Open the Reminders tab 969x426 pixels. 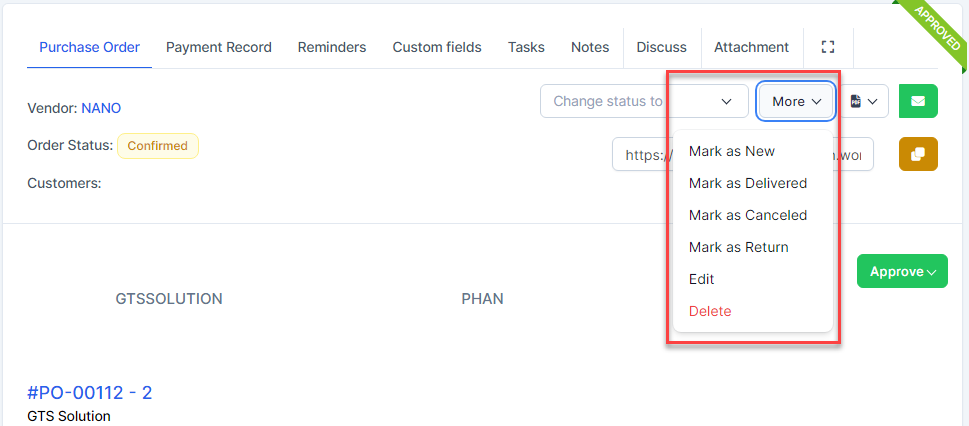[332, 47]
